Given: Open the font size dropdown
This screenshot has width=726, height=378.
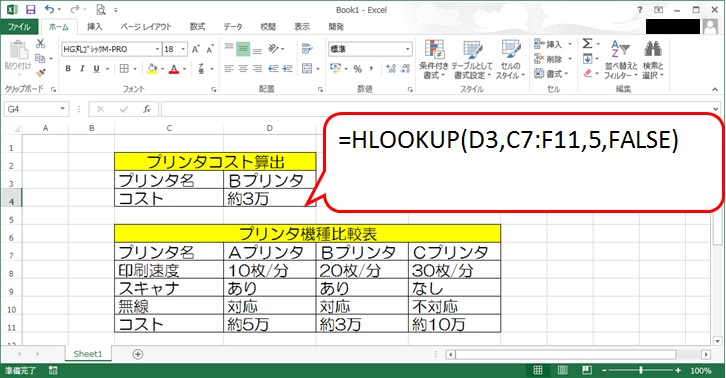Looking at the screenshot, I should [x=184, y=49].
